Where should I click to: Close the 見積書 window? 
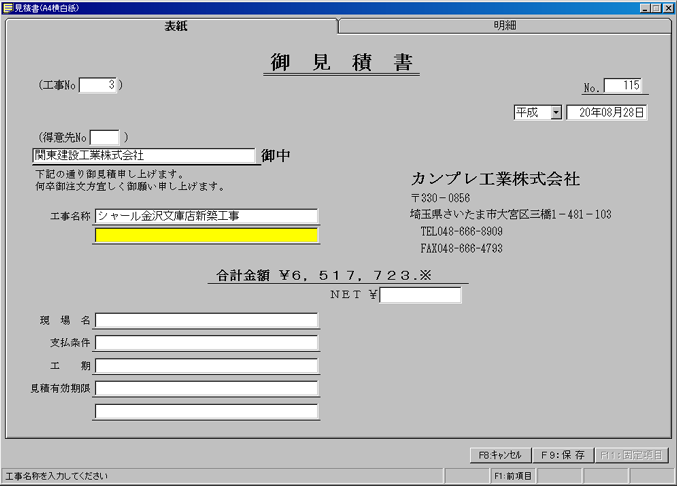pos(668,8)
